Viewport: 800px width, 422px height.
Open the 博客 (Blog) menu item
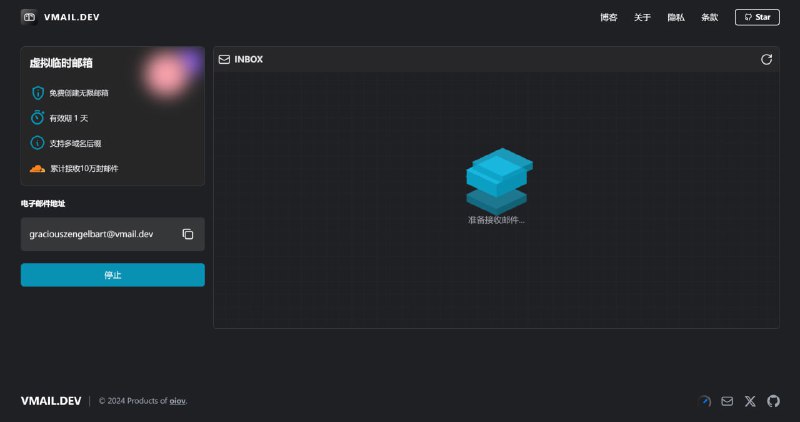coord(609,17)
